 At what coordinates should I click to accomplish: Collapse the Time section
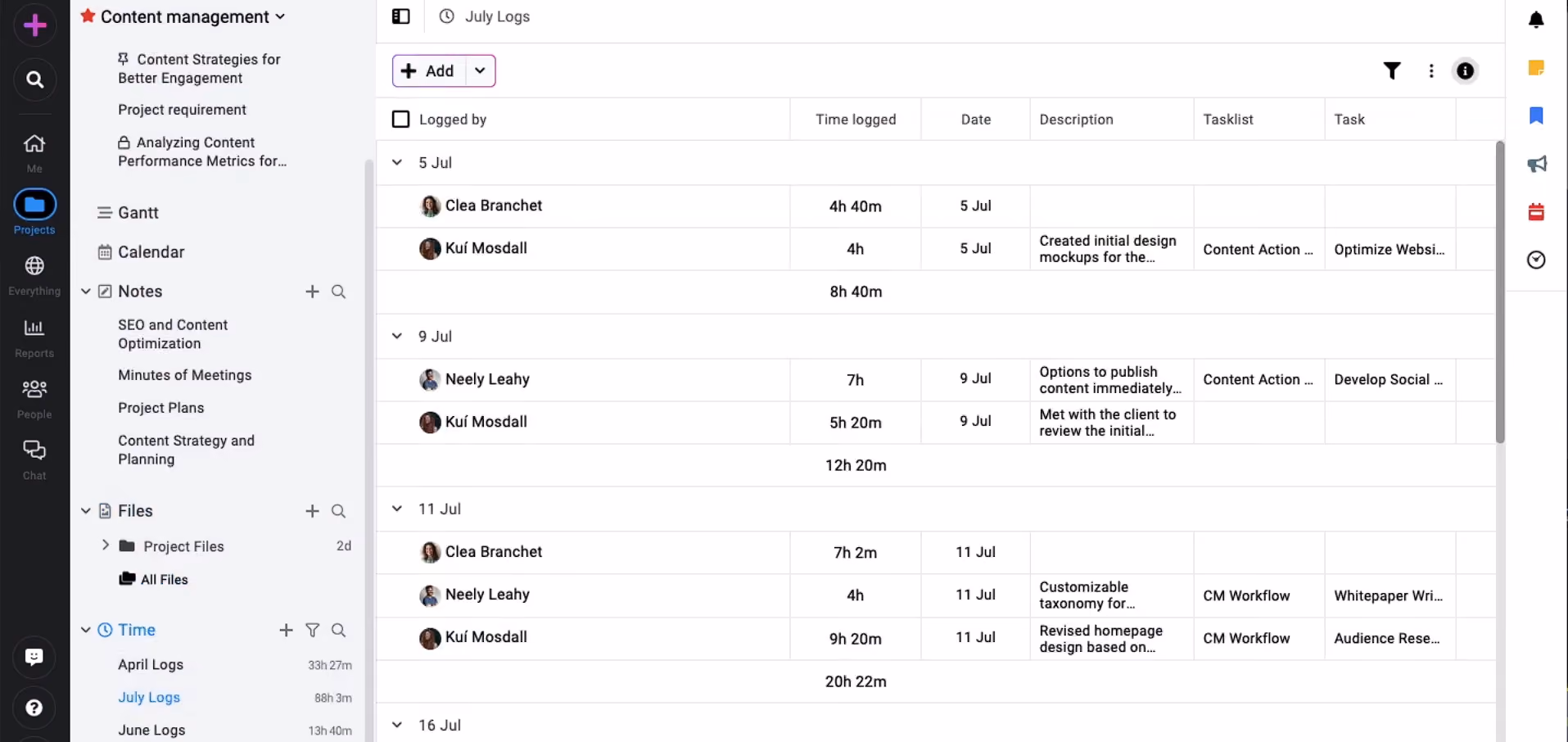pyautogui.click(x=85, y=630)
